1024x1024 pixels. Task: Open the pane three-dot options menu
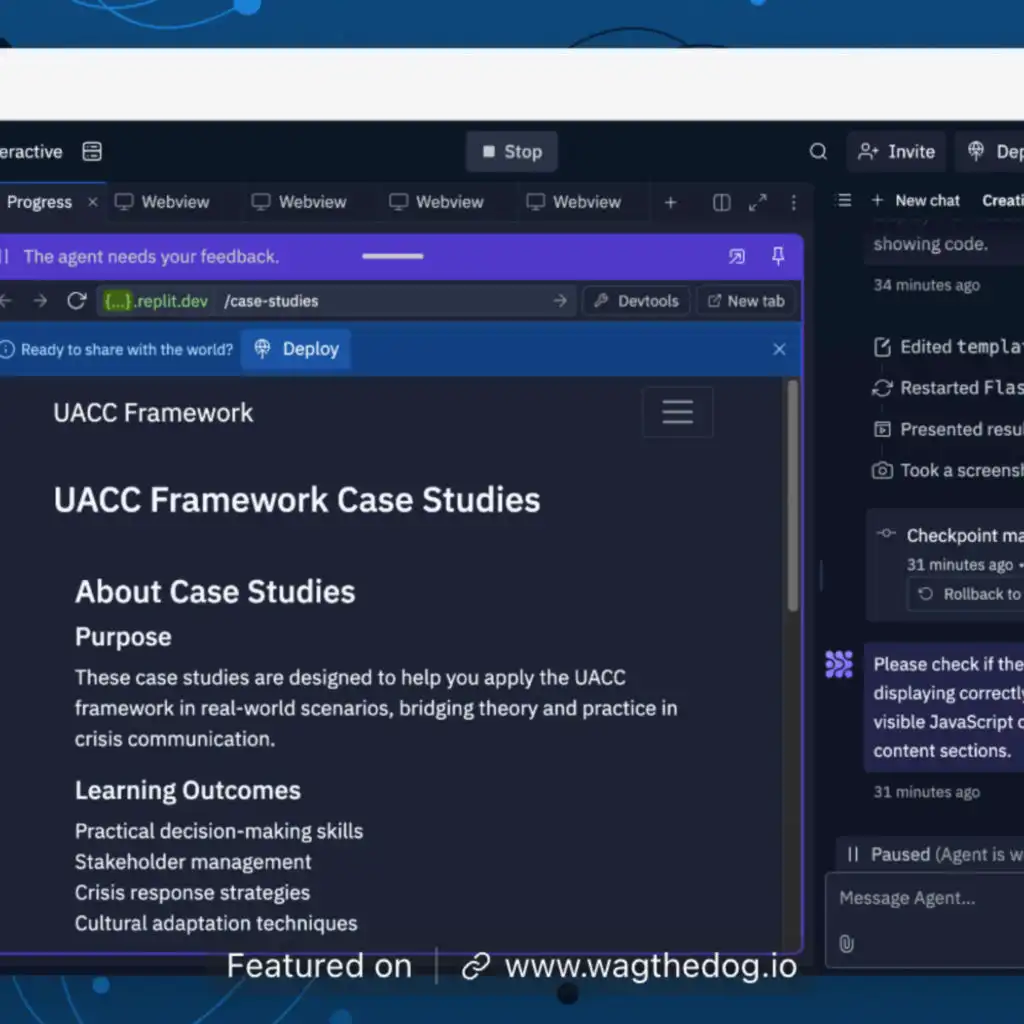(x=794, y=203)
